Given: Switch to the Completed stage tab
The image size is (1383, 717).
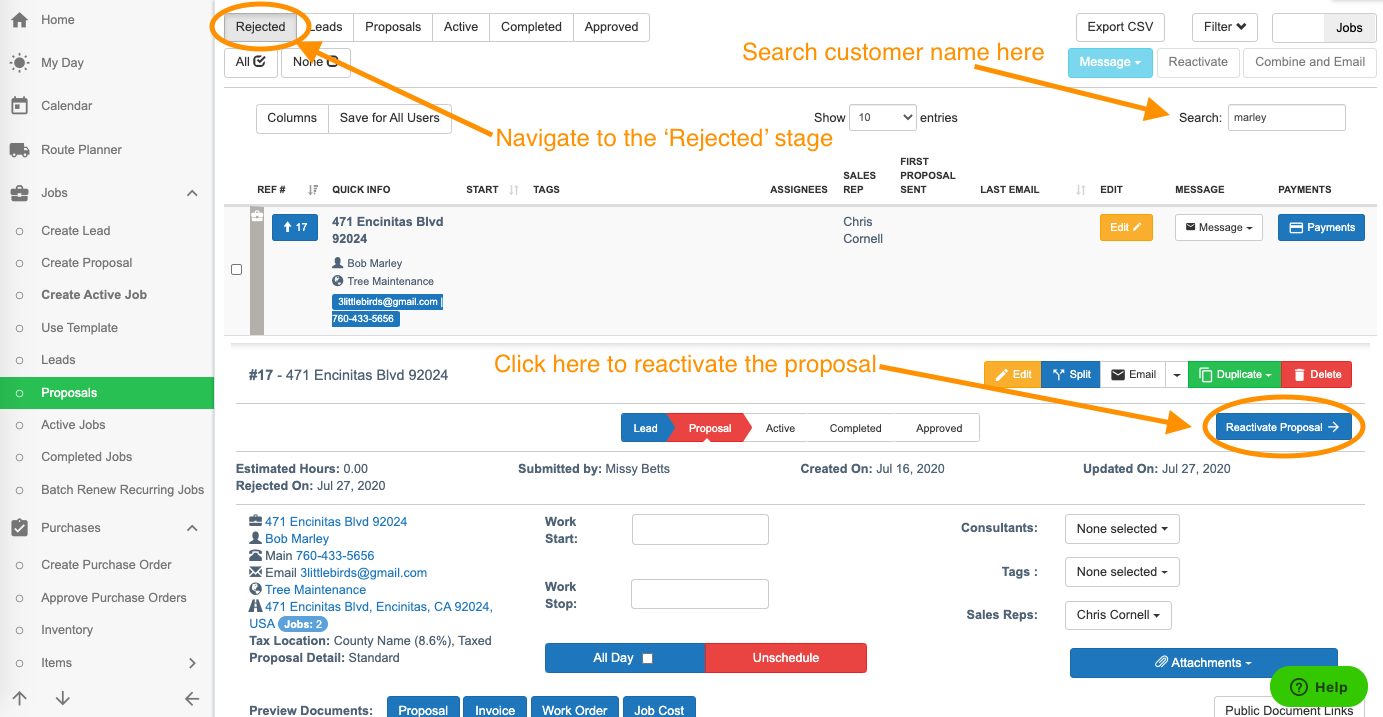Looking at the screenshot, I should [531, 27].
